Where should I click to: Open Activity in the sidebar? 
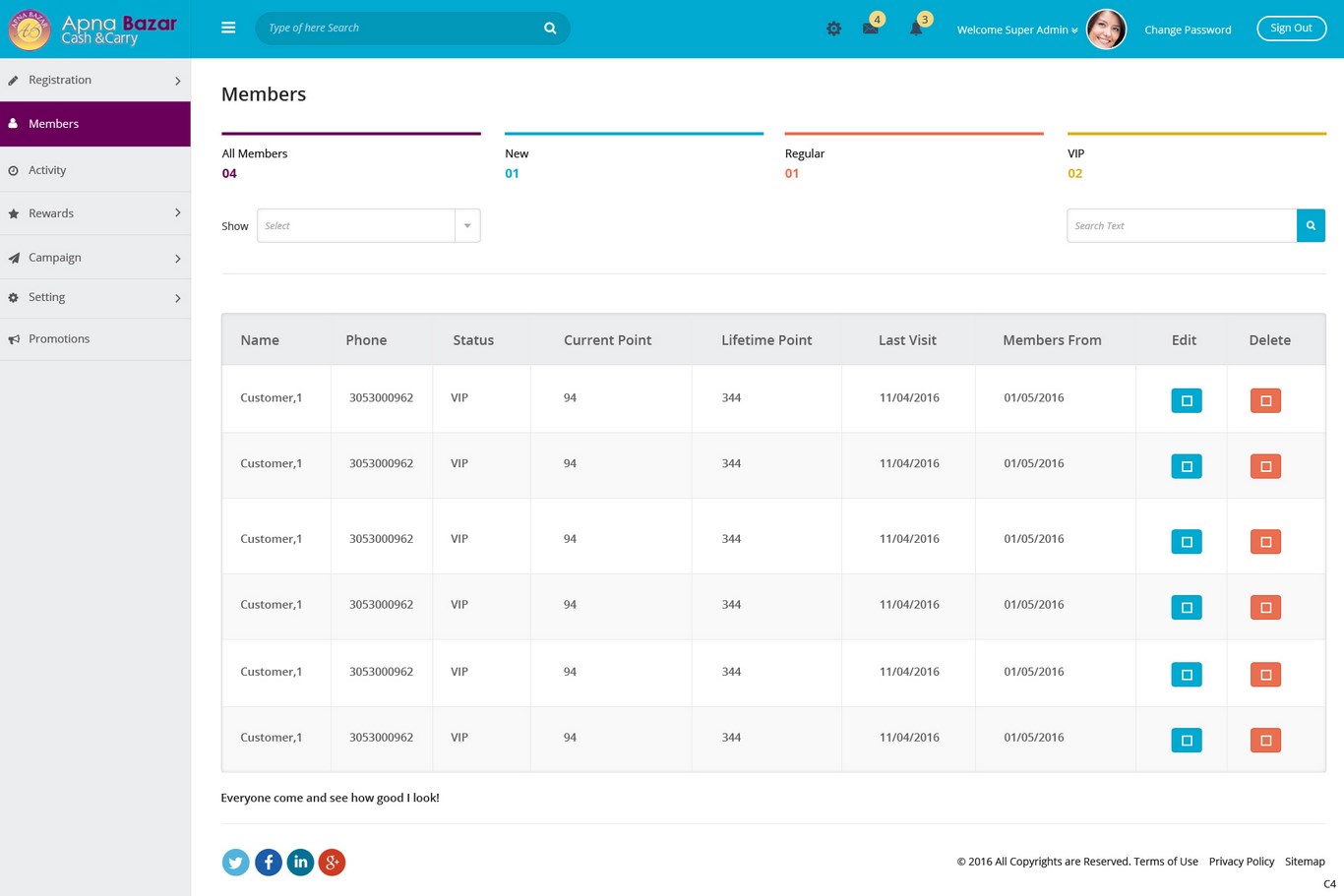click(47, 170)
